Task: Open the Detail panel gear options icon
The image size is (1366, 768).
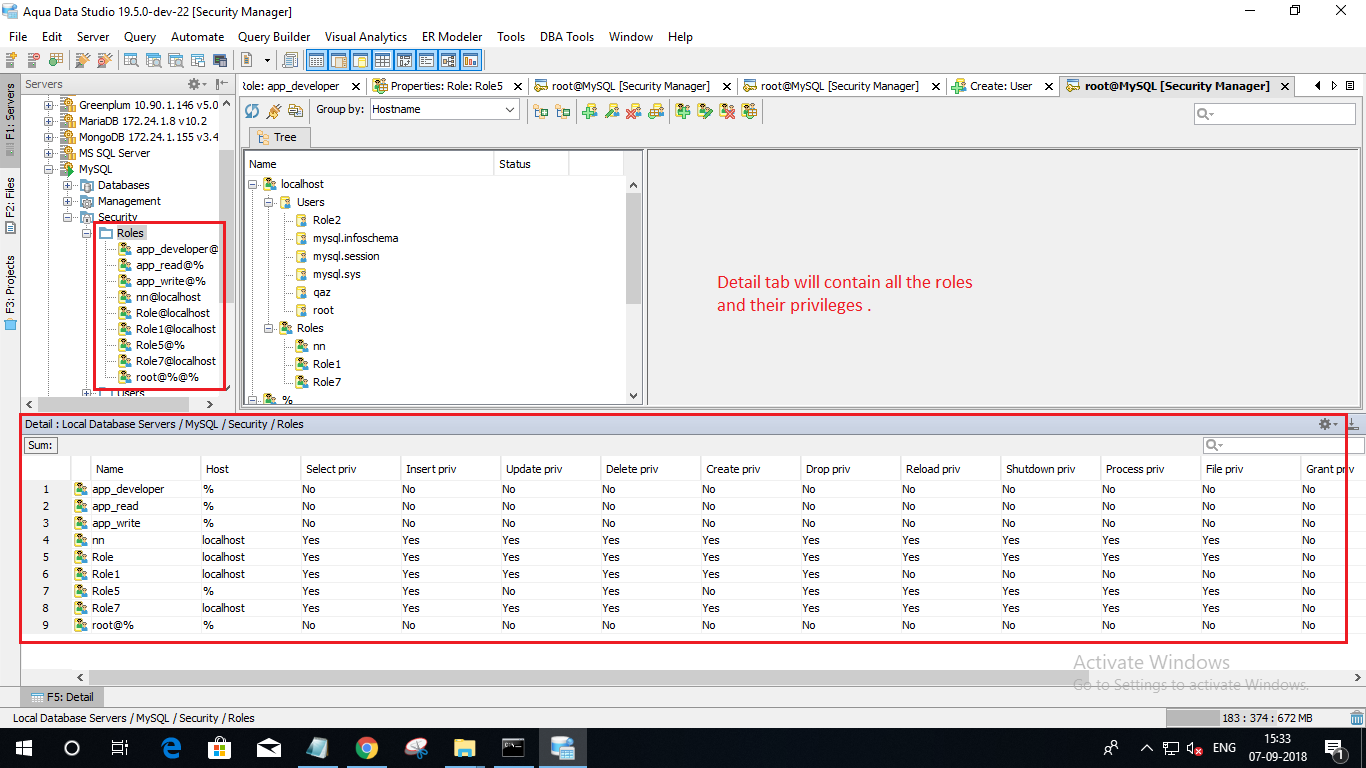Action: pyautogui.click(x=1328, y=425)
